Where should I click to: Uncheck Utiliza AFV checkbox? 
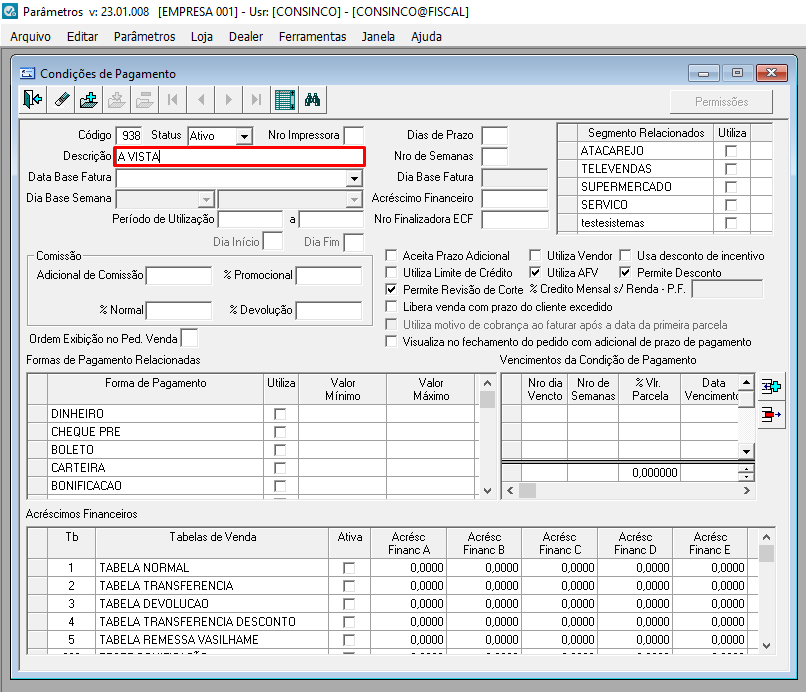[x=535, y=272]
